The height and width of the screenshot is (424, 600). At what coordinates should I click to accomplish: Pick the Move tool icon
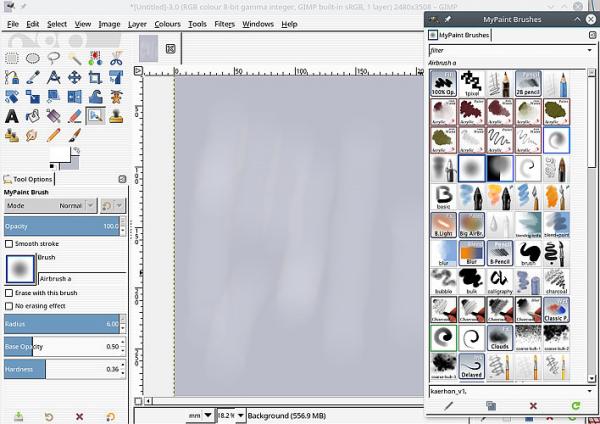coord(74,77)
